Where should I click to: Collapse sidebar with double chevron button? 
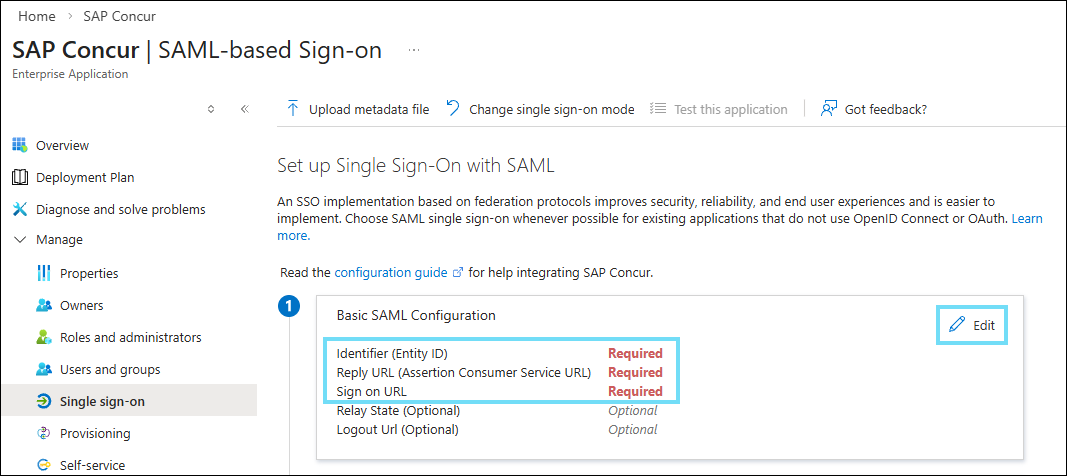(x=244, y=109)
